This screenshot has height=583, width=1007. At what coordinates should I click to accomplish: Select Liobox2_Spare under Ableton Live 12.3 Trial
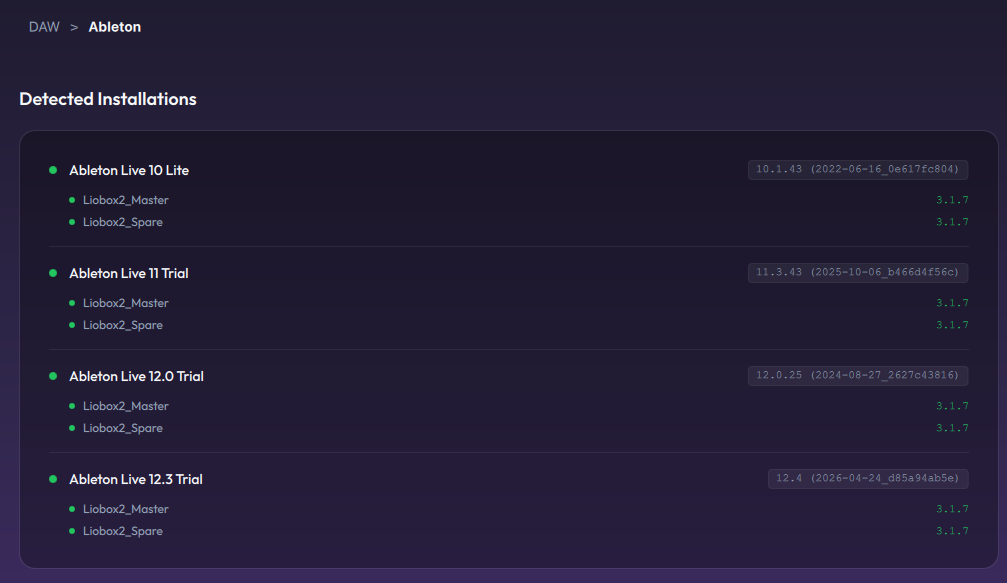[123, 531]
